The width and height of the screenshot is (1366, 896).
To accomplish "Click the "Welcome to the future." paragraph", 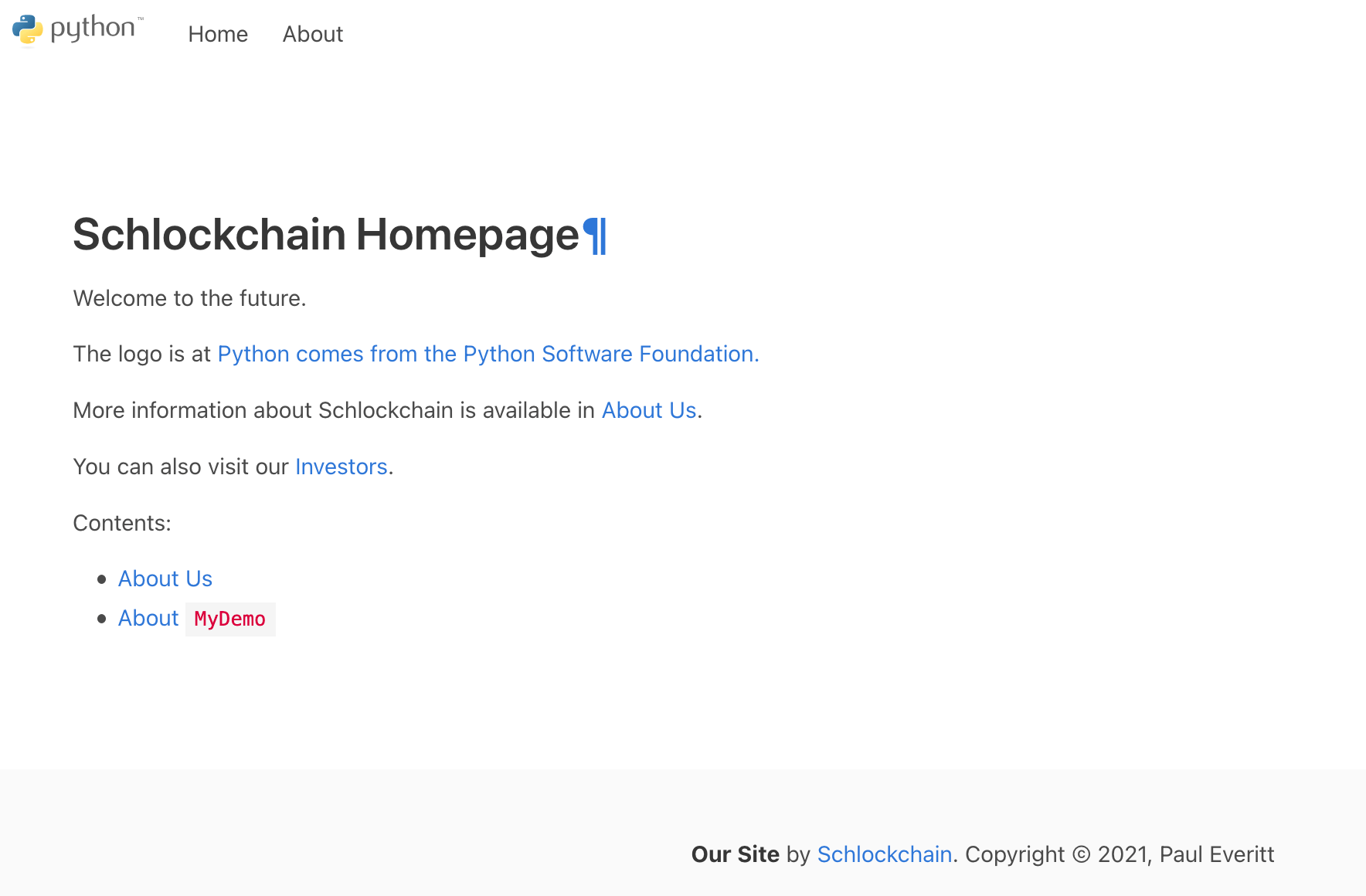I will [189, 298].
